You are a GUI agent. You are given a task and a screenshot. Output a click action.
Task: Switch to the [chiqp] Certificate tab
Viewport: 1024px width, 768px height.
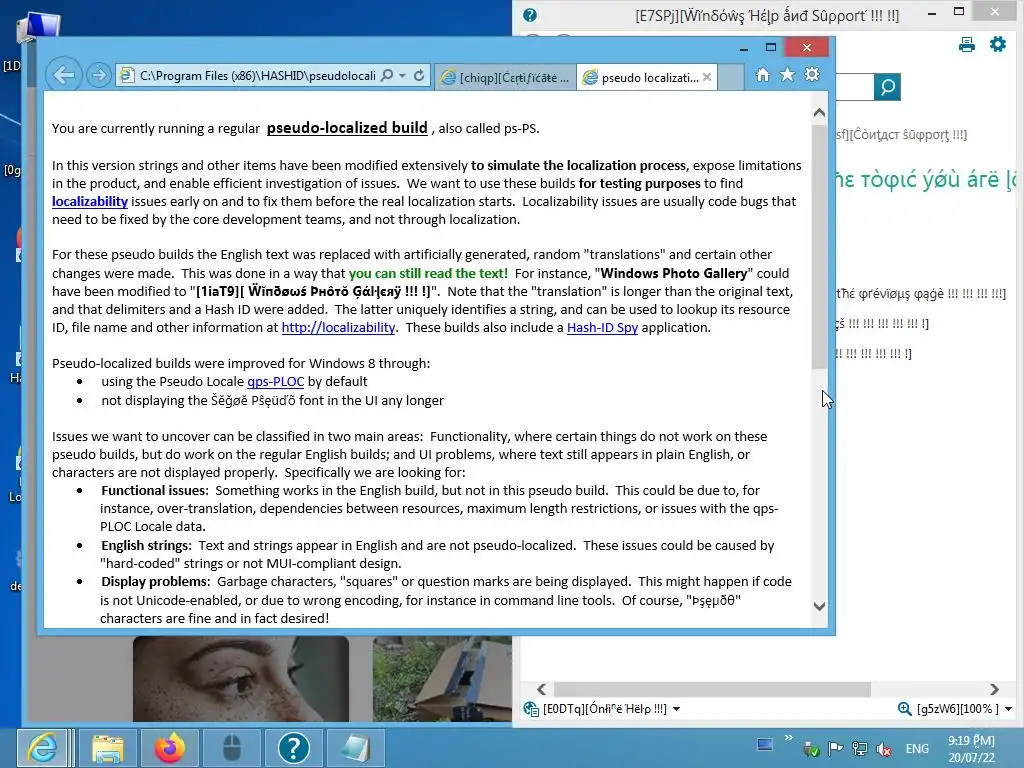click(x=505, y=77)
